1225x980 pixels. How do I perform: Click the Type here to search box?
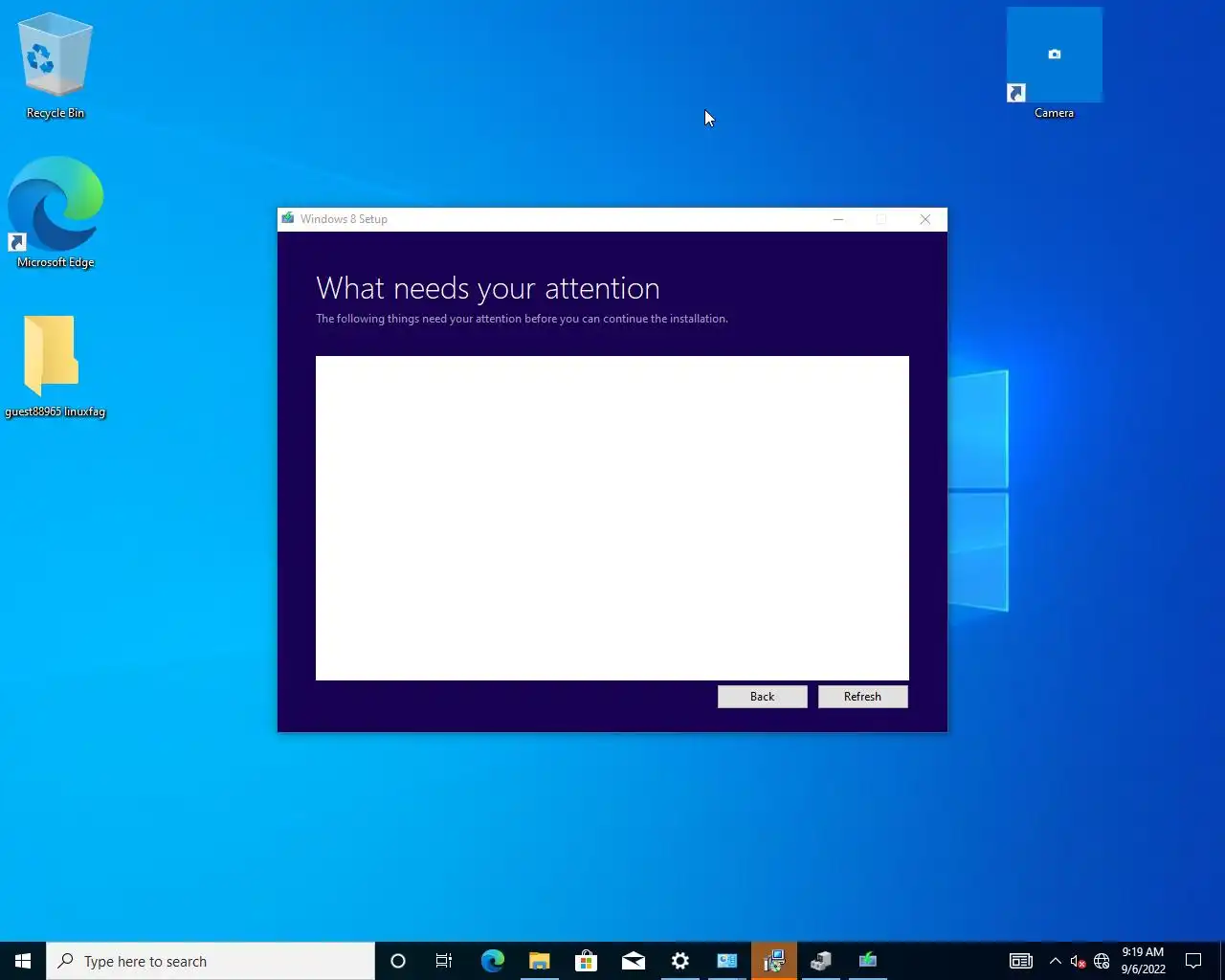(211, 961)
